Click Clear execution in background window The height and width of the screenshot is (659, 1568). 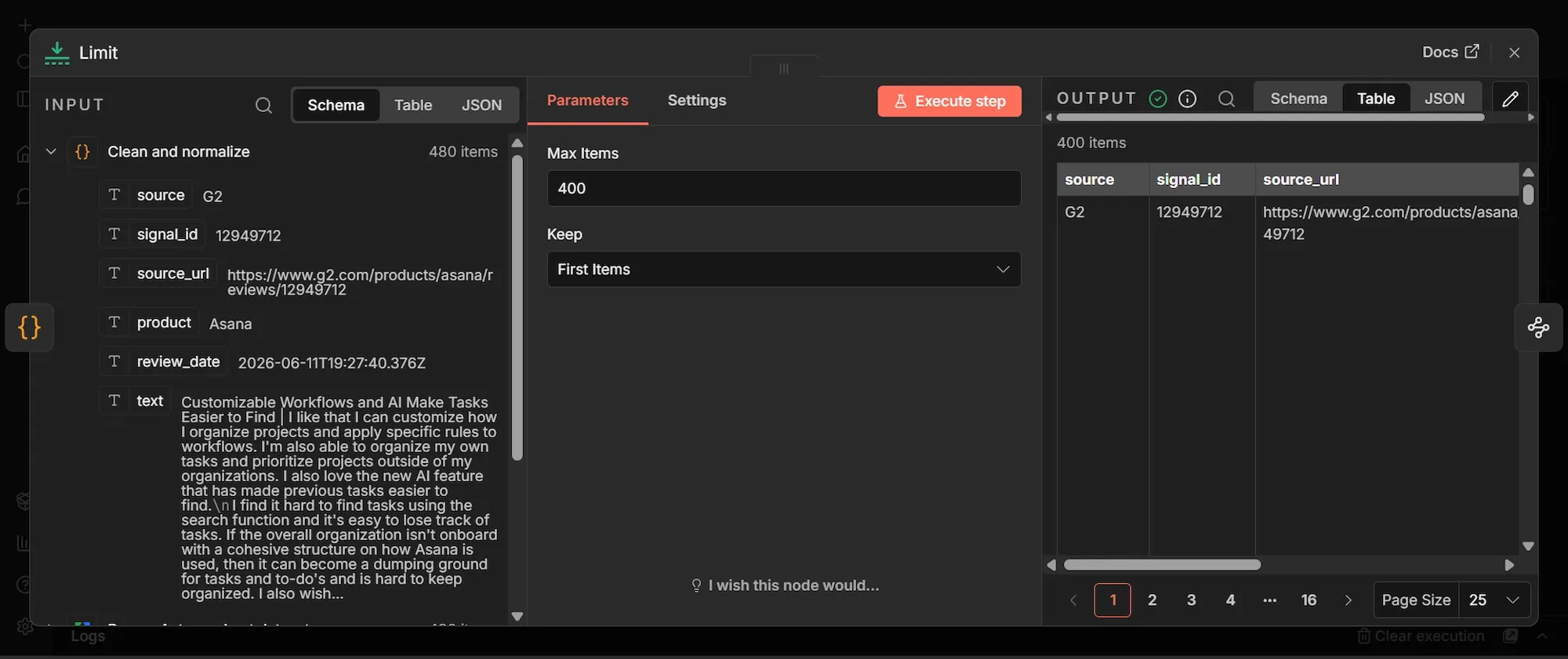pos(1421,636)
